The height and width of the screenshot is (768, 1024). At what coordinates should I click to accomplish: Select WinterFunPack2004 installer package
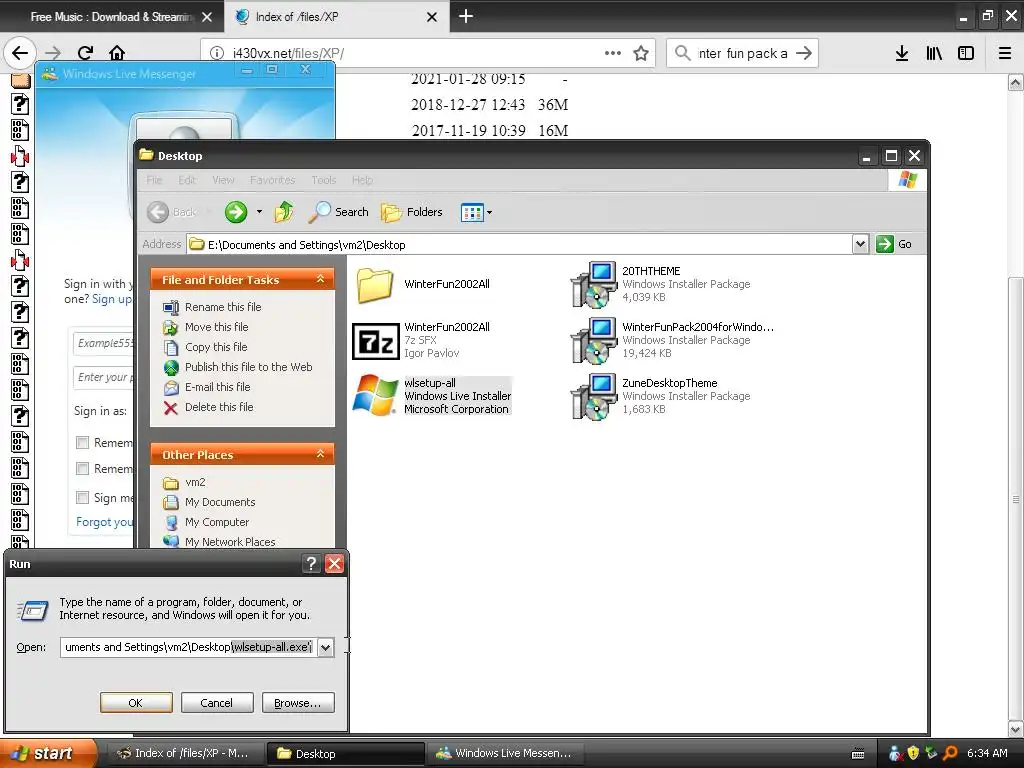pos(672,340)
